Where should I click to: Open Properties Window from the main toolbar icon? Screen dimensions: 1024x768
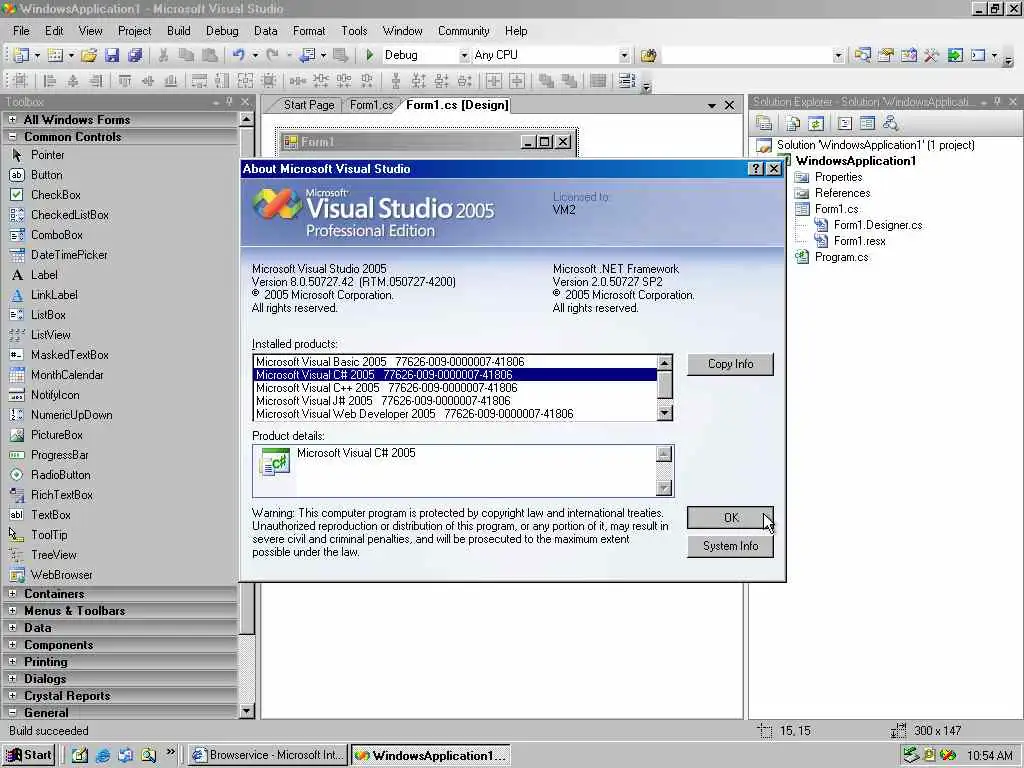pos(886,56)
